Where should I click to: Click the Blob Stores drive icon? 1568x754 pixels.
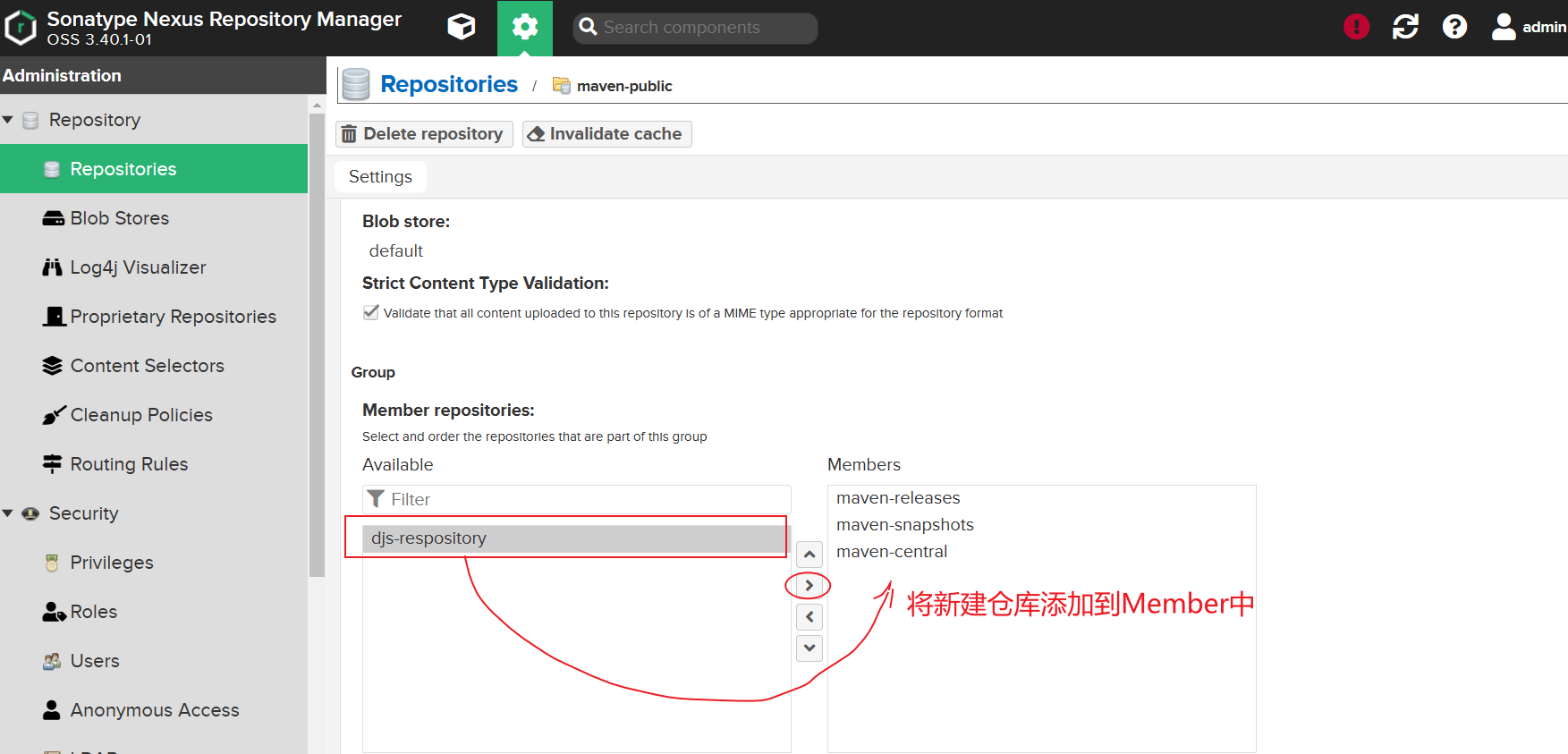[54, 218]
